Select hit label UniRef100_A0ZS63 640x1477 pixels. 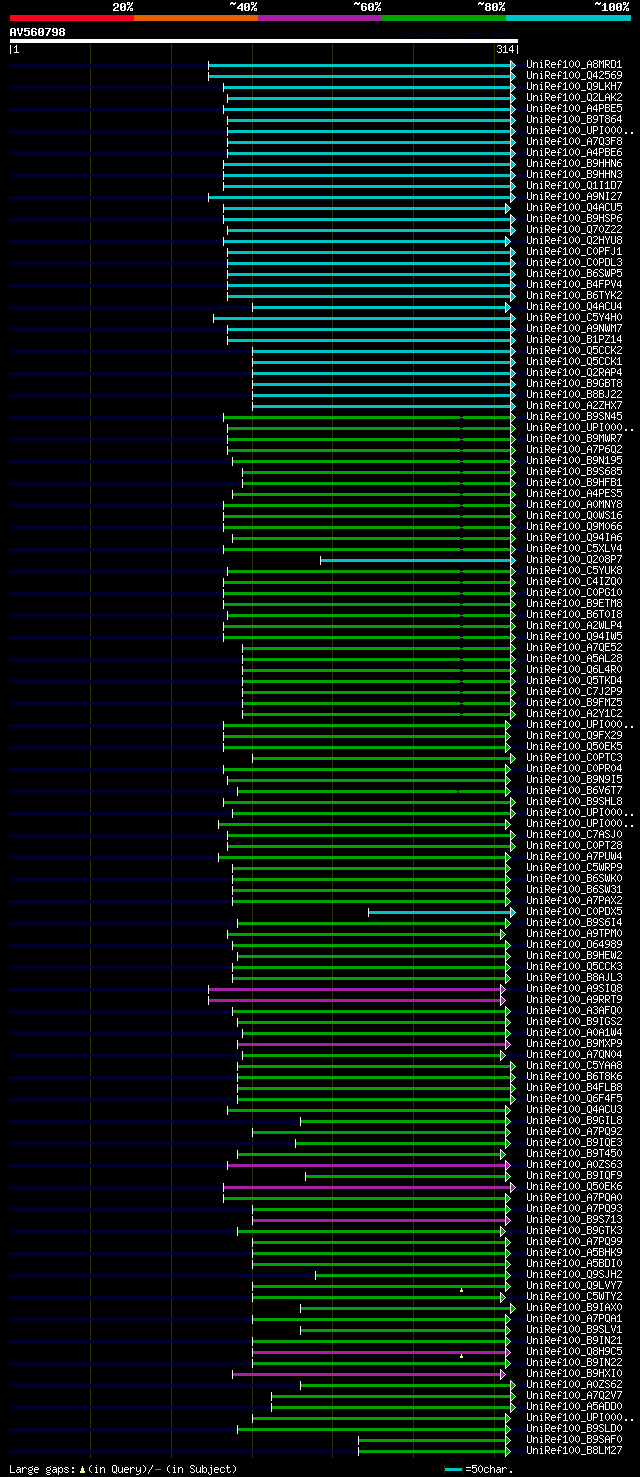point(574,1164)
